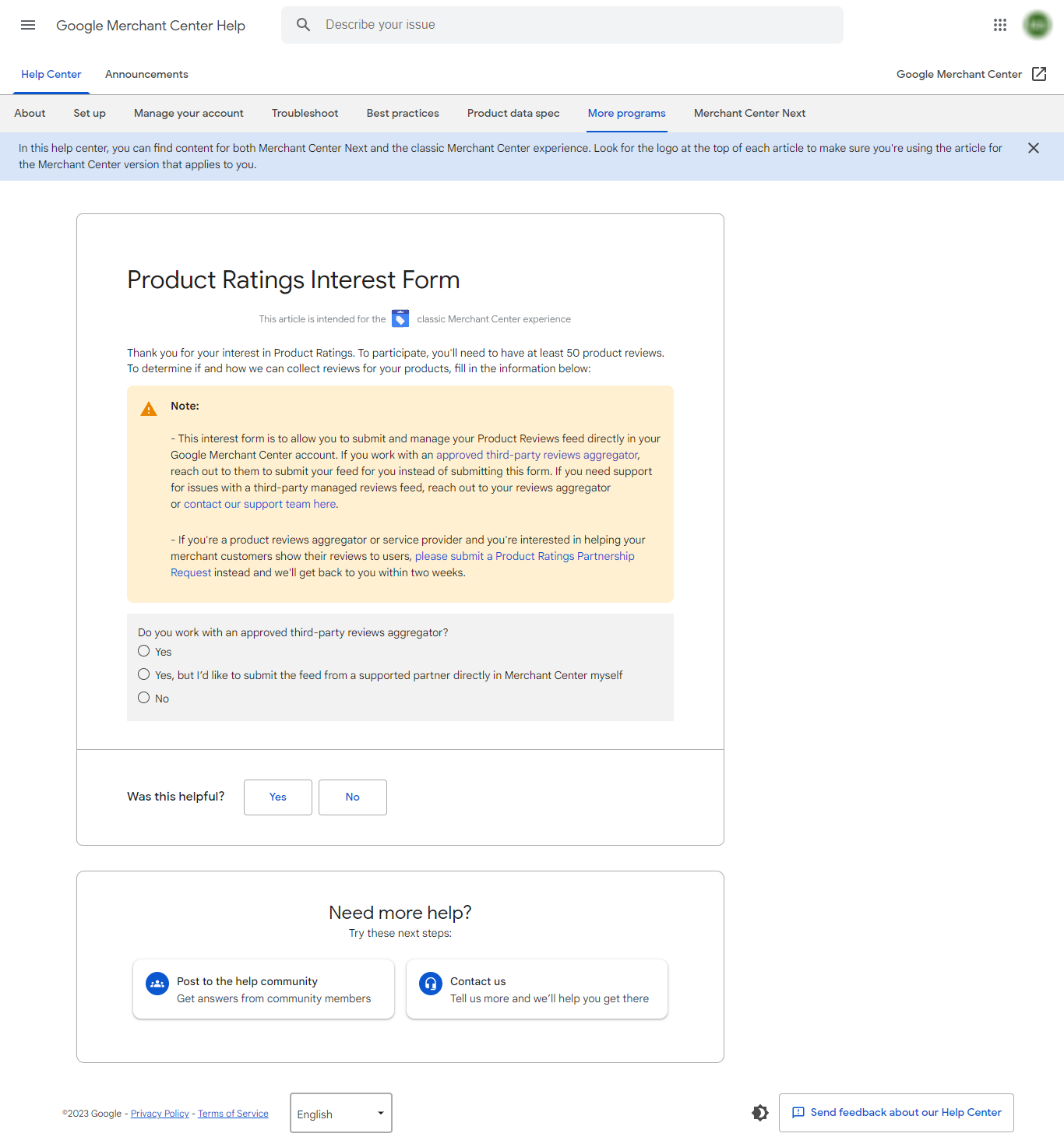Click the profile avatar
Screen dimensions: 1064x1144
[x=1037, y=24]
